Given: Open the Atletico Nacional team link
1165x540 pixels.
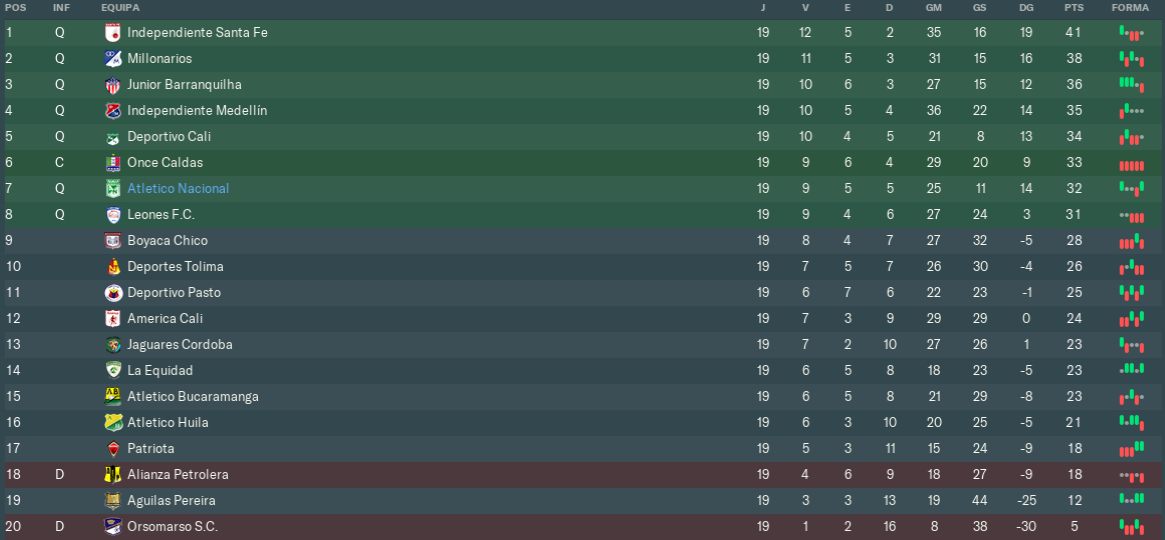Looking at the screenshot, I should (178, 189).
